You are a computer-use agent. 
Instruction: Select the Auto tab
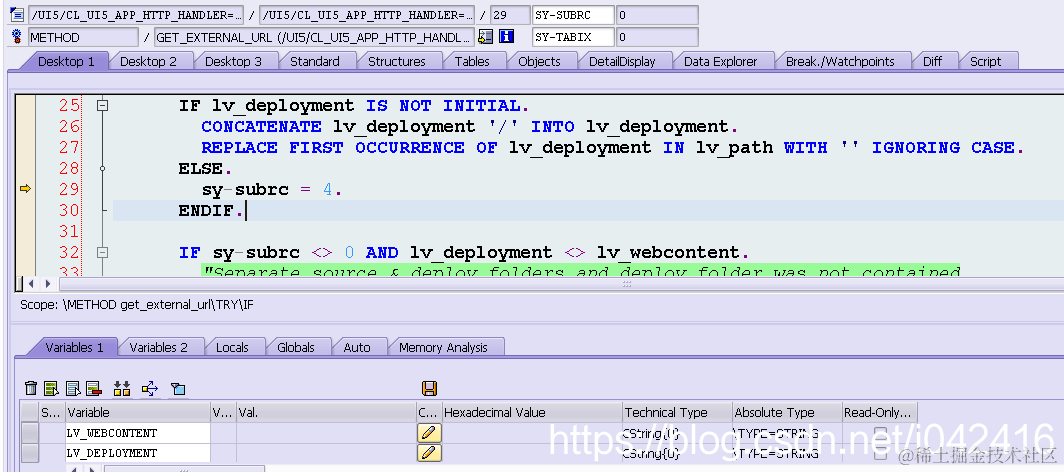tap(357, 347)
